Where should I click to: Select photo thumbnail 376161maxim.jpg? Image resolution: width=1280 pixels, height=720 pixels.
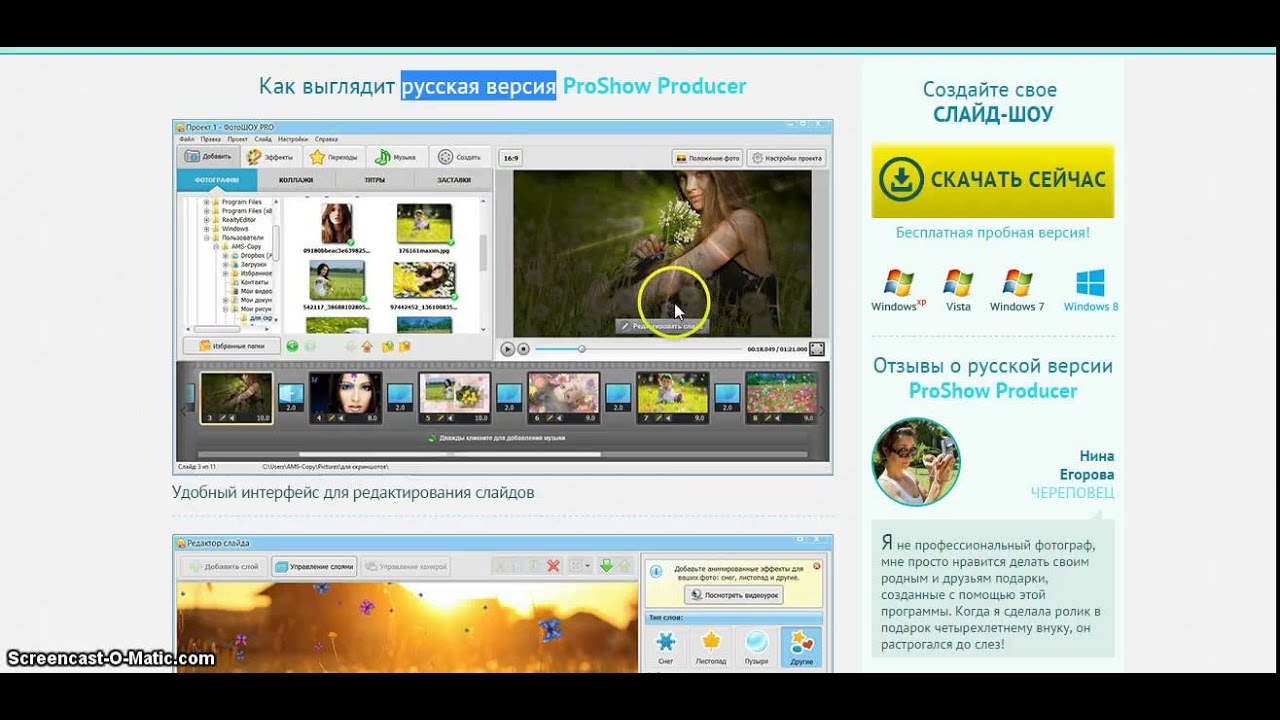click(425, 224)
